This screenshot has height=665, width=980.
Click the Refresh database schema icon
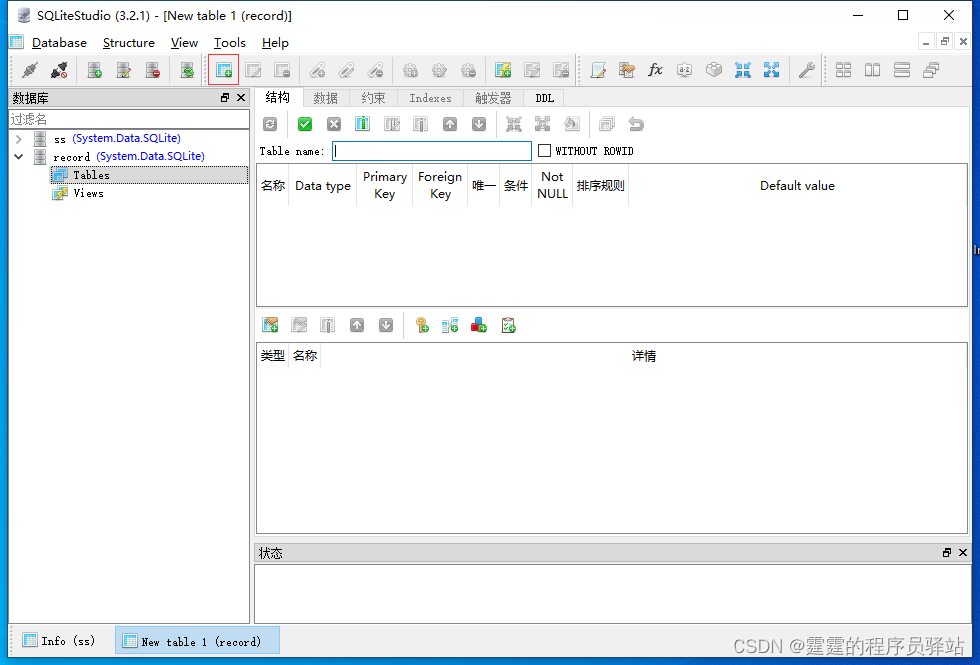click(x=187, y=70)
